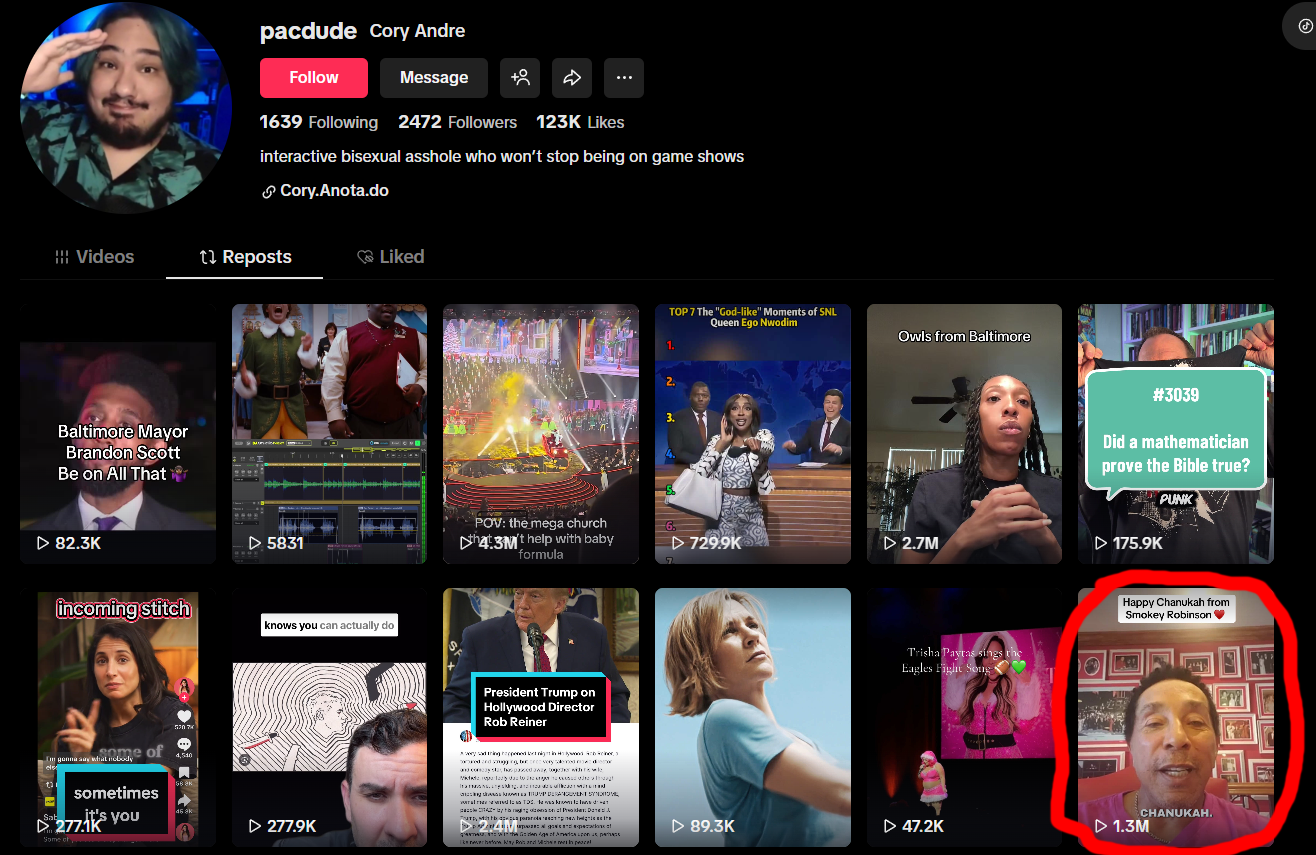Follow the pacdude account
The image size is (1316, 855).
[x=314, y=77]
